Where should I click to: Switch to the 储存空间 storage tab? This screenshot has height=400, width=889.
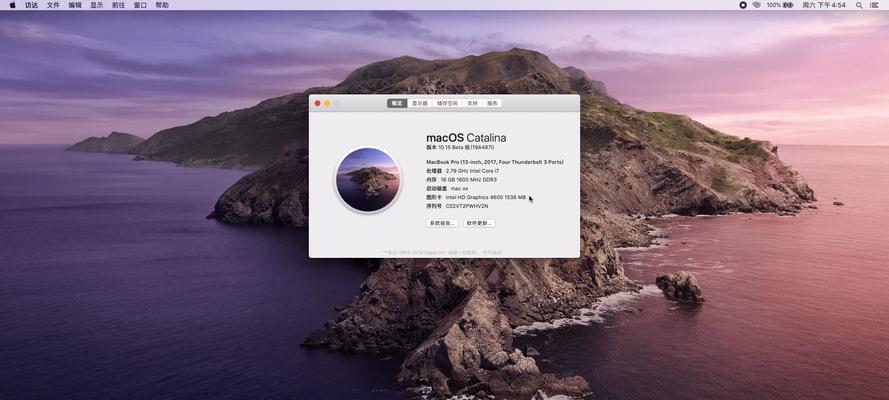pos(447,104)
